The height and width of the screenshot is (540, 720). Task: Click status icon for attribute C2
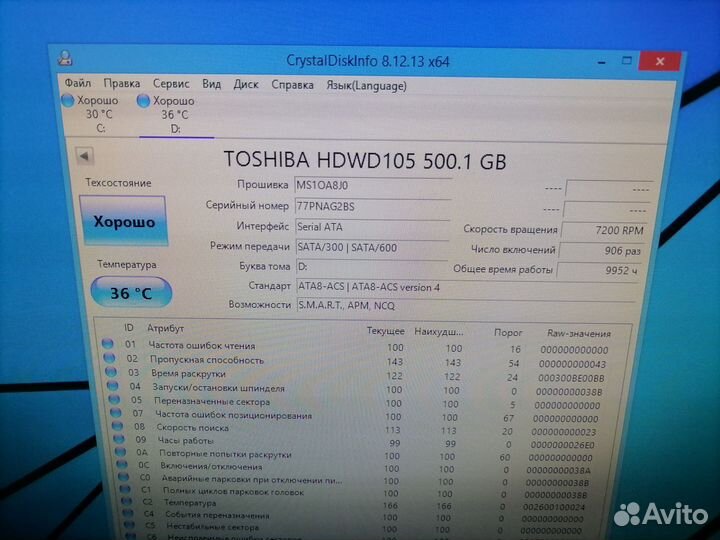tap(127, 501)
